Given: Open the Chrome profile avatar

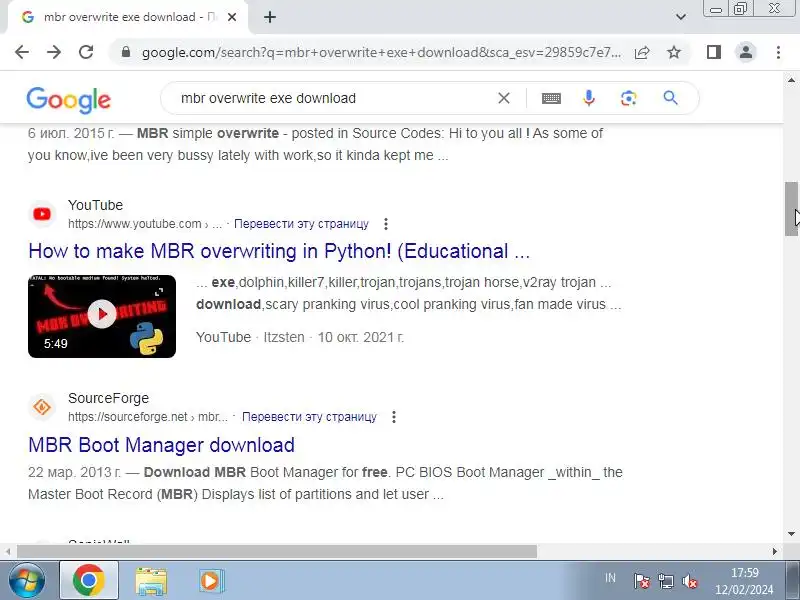Looking at the screenshot, I should coord(745,52).
